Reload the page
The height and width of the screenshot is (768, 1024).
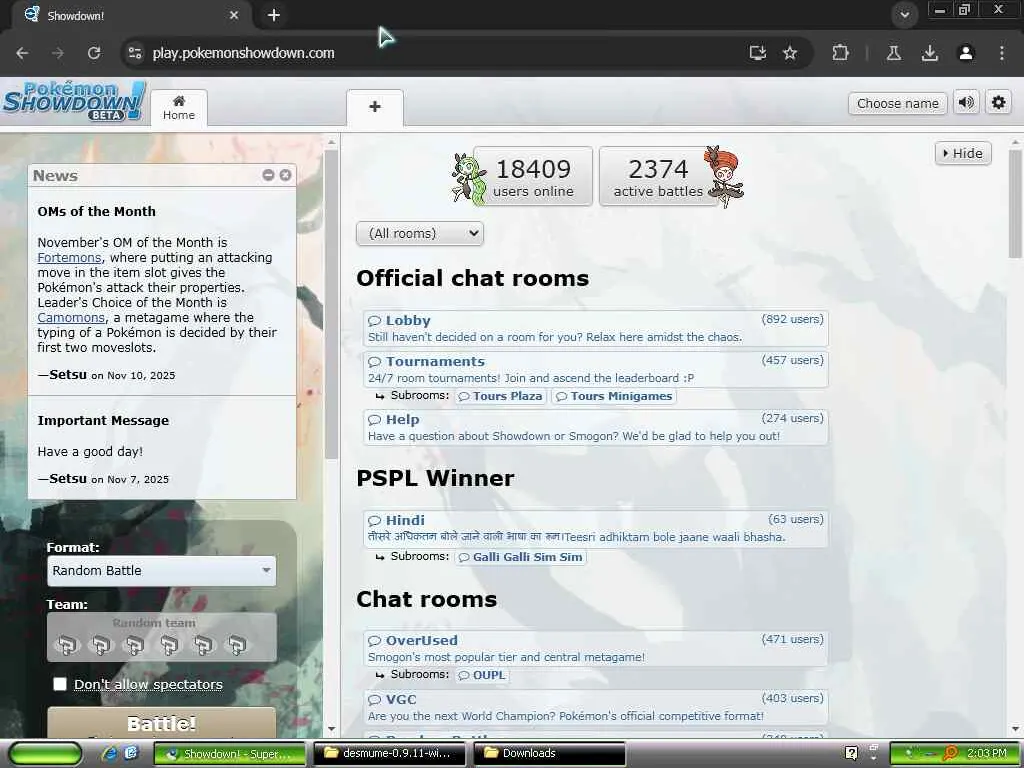pyautogui.click(x=94, y=53)
